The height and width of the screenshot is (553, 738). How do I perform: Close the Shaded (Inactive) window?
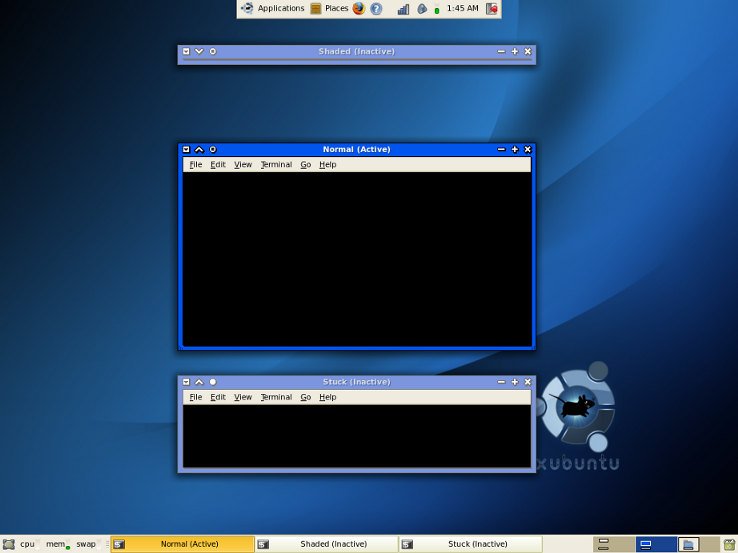pyautogui.click(x=528, y=51)
